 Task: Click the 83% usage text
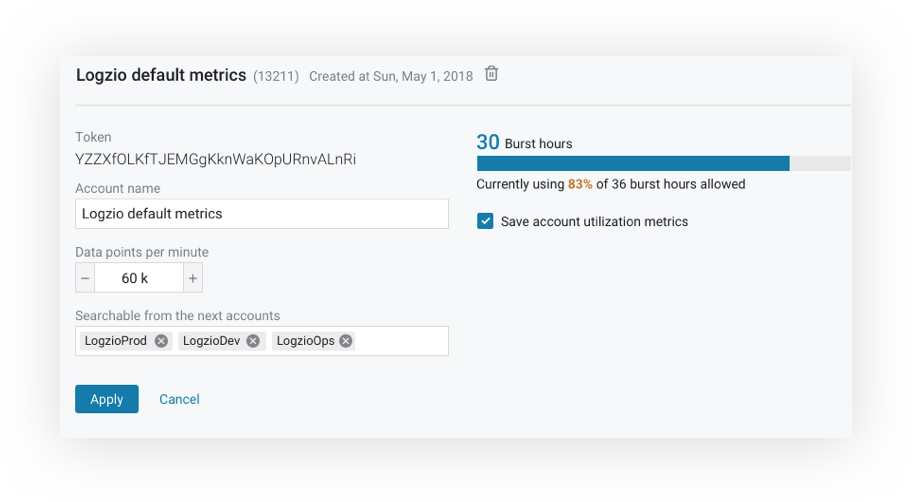click(580, 184)
